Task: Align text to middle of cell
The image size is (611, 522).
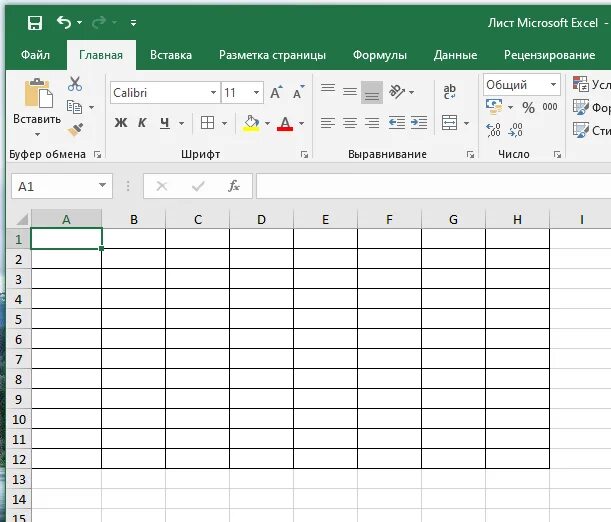Action: 350,92
